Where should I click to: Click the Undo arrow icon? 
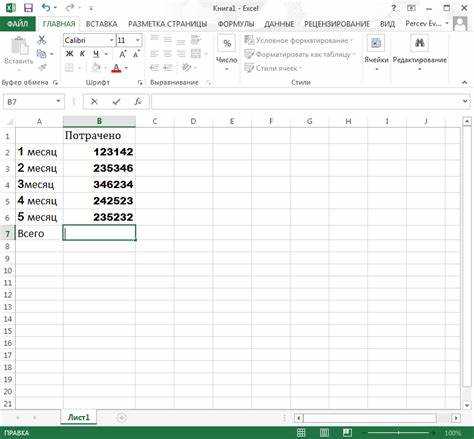(46, 8)
